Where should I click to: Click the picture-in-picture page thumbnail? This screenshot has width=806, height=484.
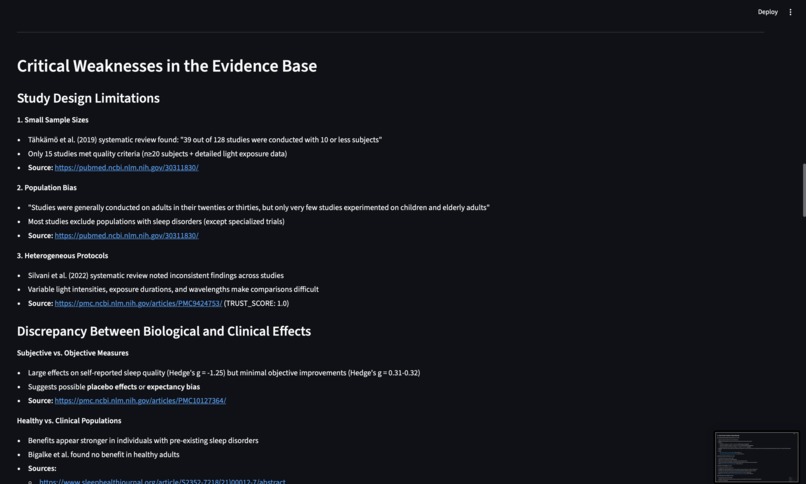click(x=756, y=456)
